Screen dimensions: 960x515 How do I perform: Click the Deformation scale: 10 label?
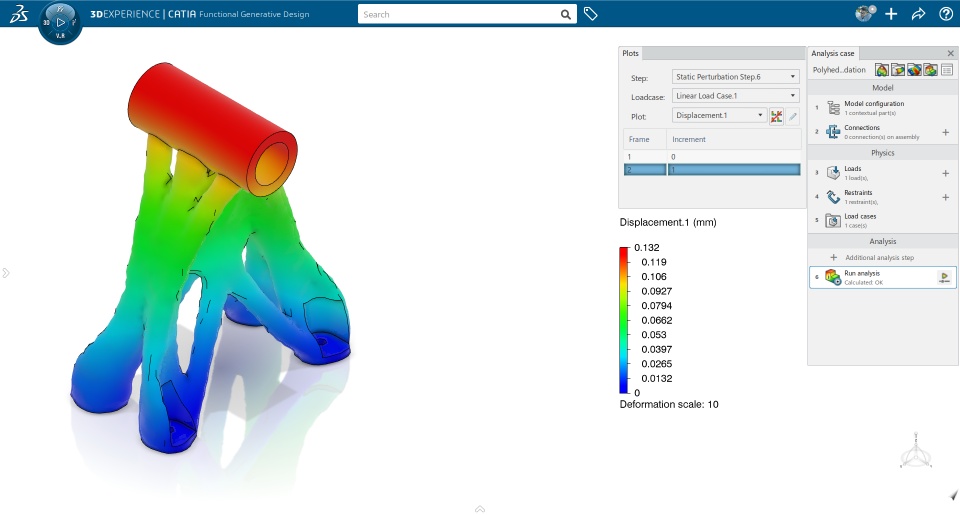tap(669, 404)
